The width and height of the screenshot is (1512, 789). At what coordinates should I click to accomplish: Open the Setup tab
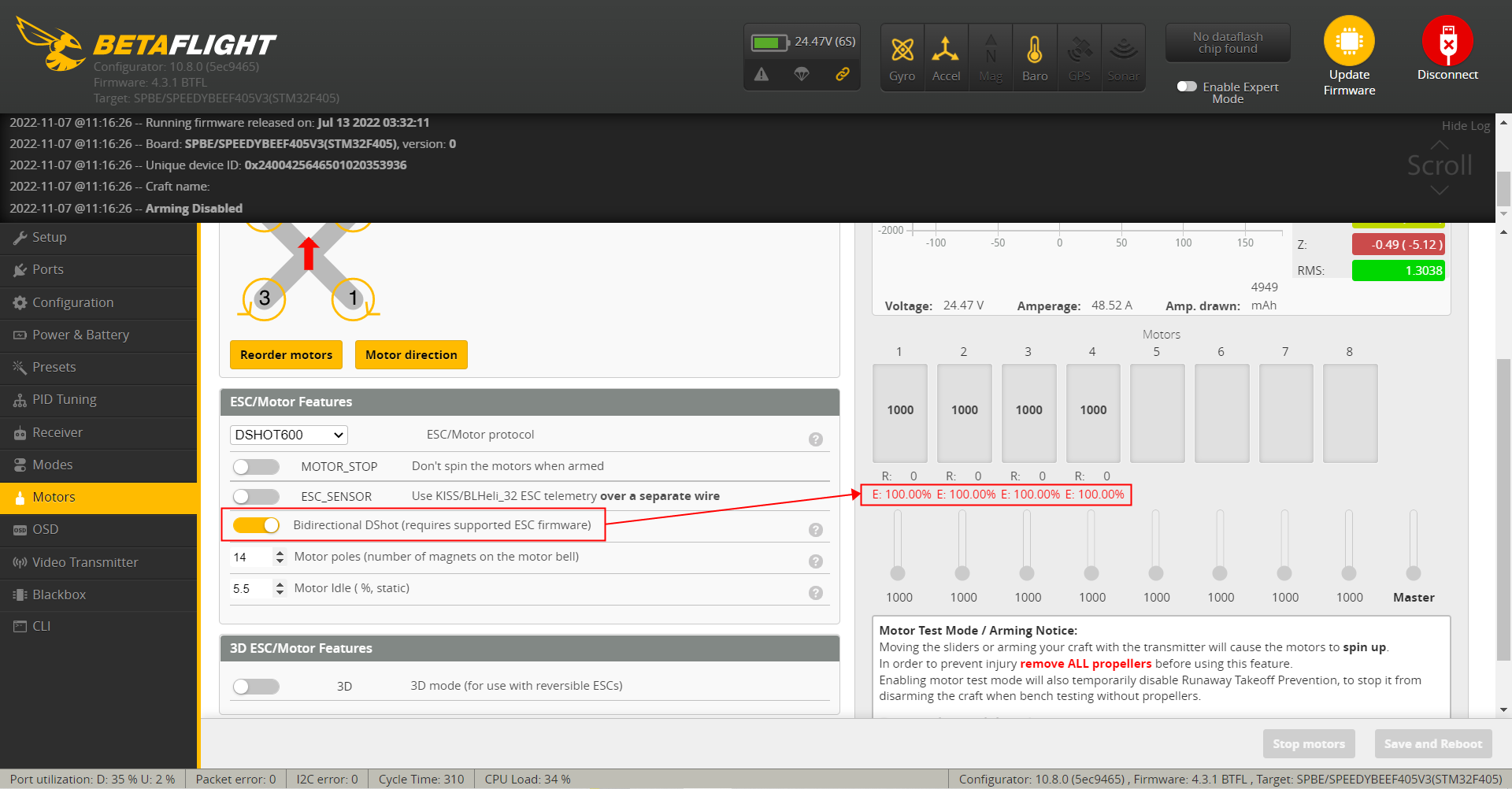click(x=98, y=237)
